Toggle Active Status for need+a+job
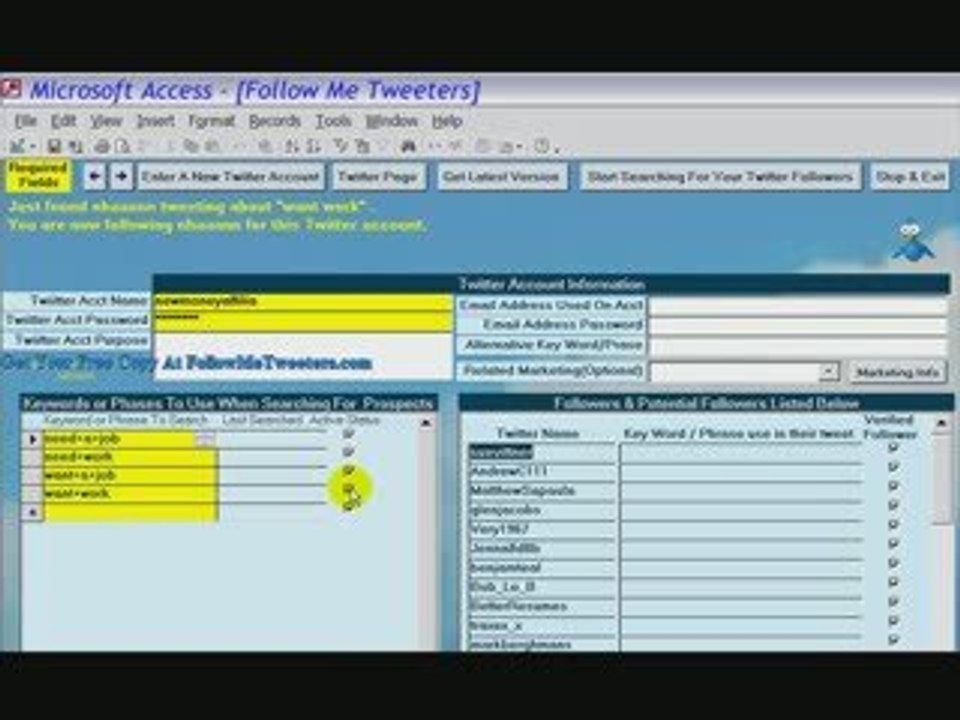This screenshot has width=960, height=720. tap(348, 433)
